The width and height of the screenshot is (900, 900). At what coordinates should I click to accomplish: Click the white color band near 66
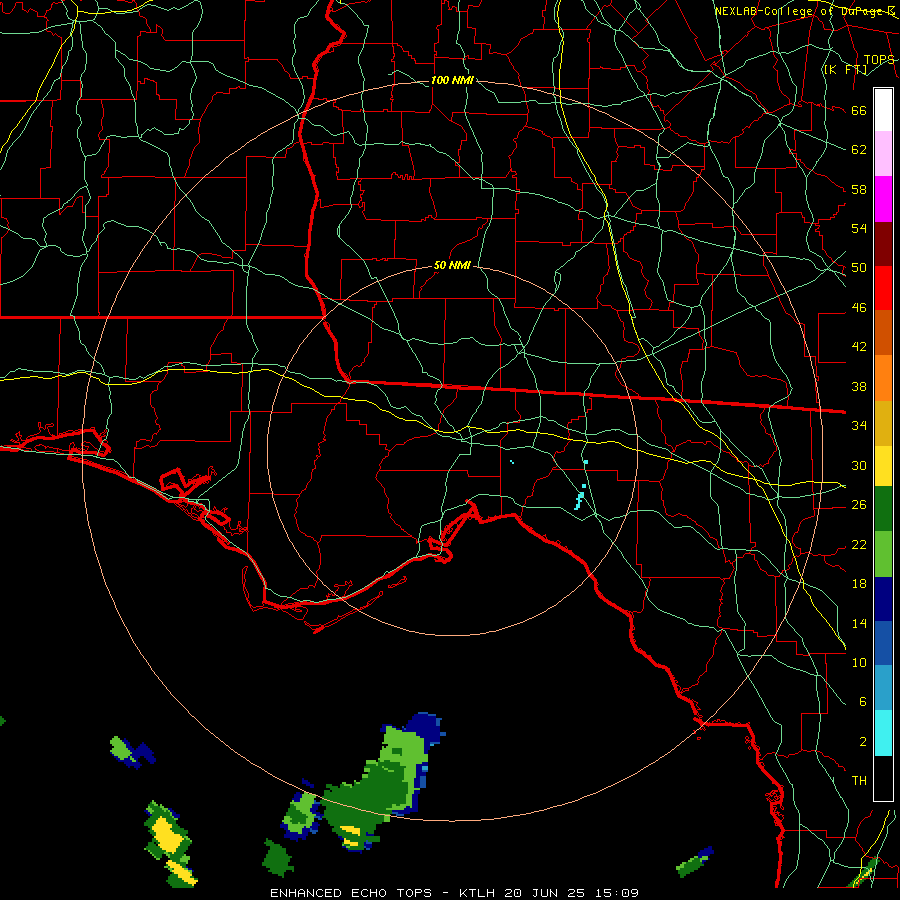point(883,110)
